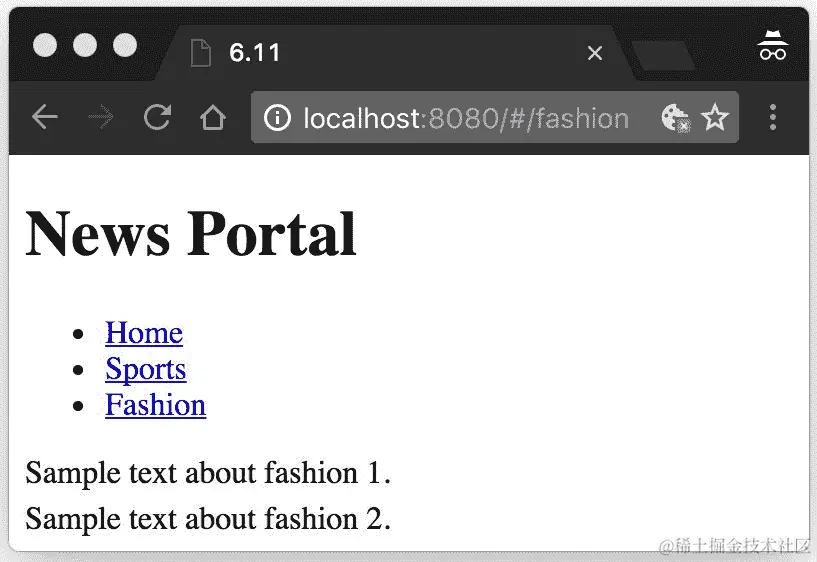Open the Home link
Screen dimensions: 817x562
click(144, 332)
